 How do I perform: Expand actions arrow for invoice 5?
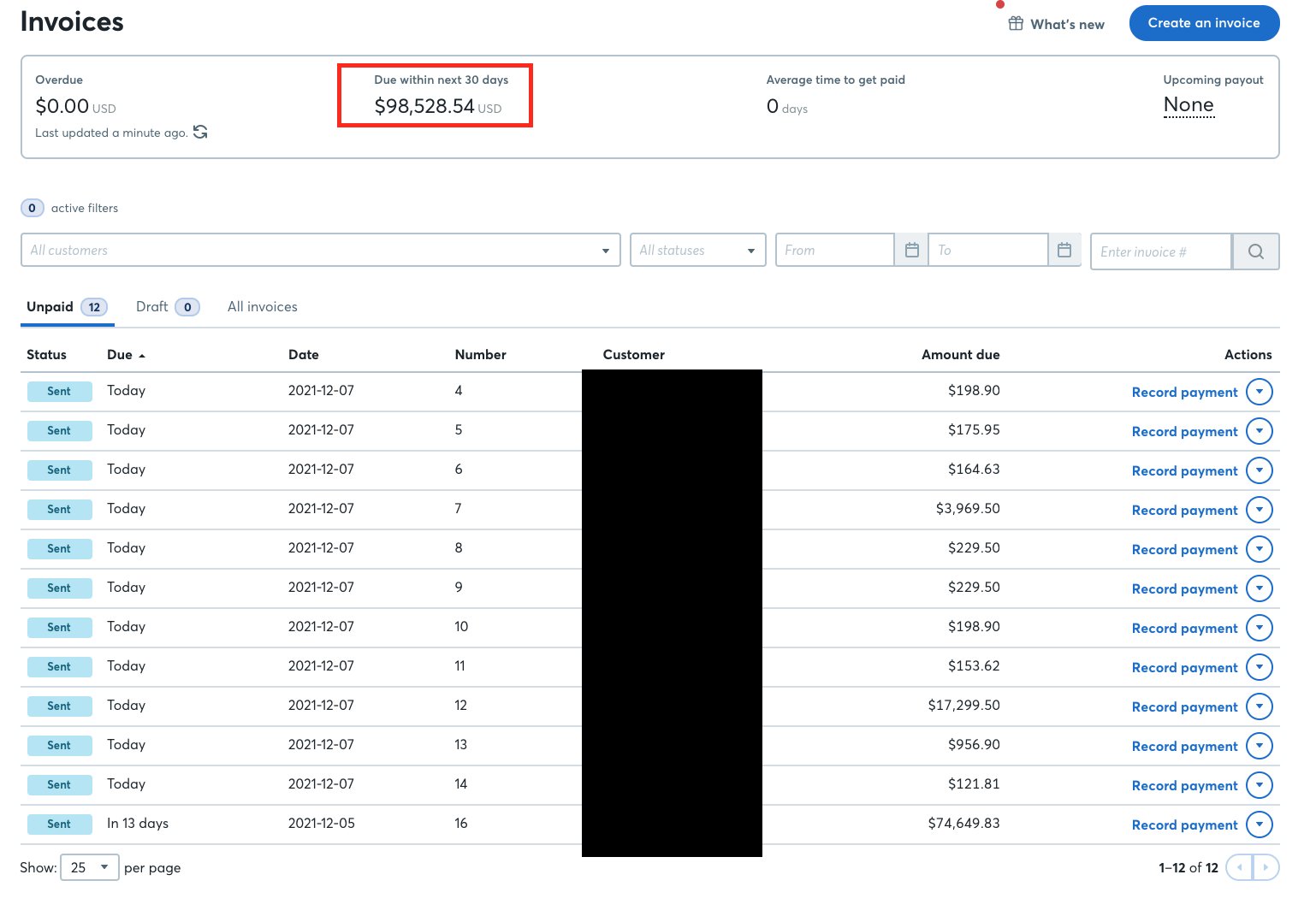tap(1260, 431)
